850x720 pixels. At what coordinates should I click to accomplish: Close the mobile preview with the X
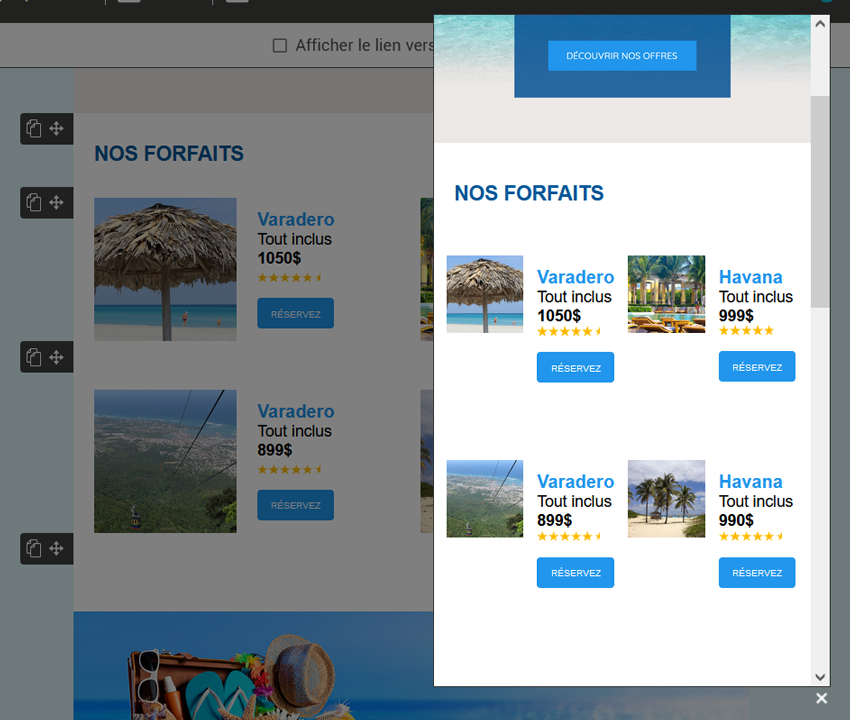tap(821, 698)
